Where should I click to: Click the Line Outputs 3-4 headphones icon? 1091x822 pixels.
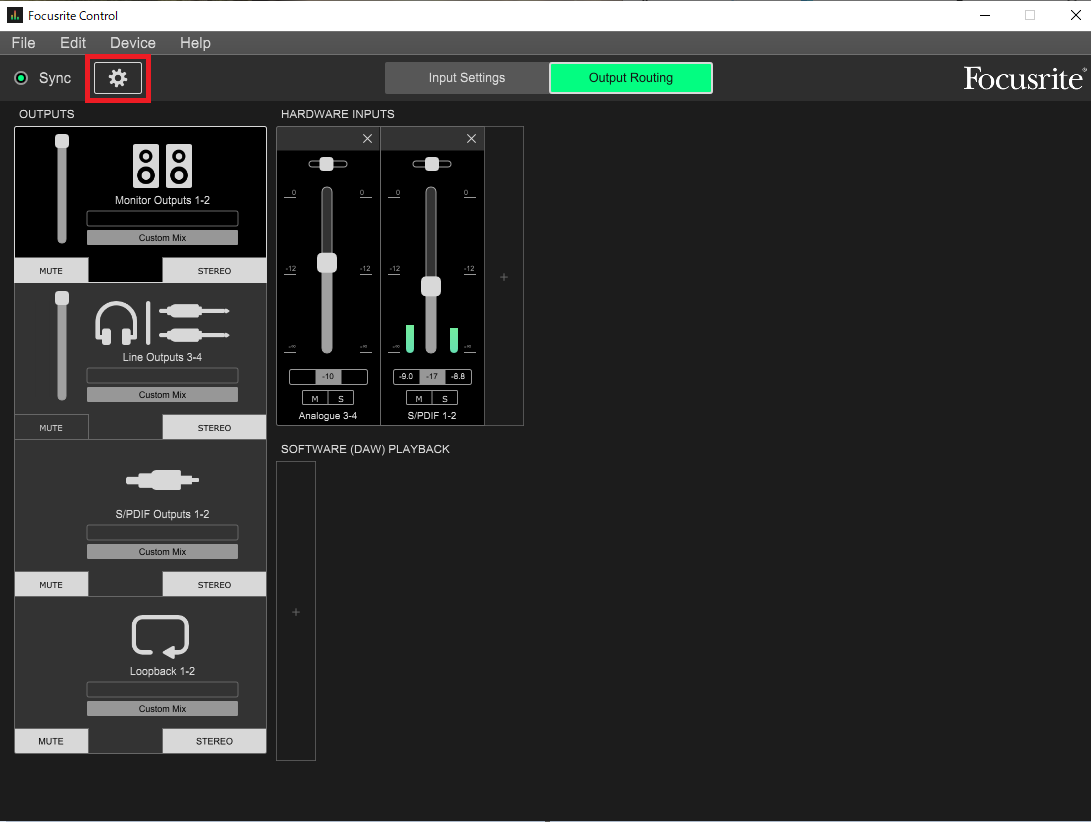tap(116, 323)
